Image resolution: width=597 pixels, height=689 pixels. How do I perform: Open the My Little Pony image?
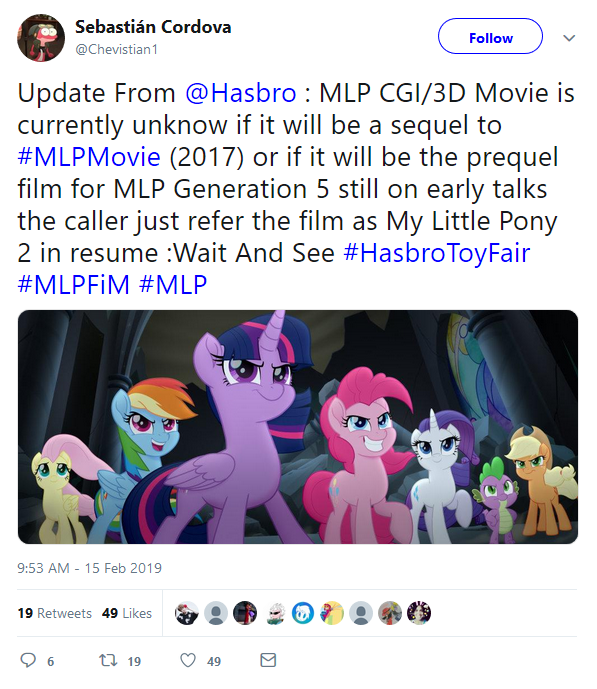pos(298,427)
